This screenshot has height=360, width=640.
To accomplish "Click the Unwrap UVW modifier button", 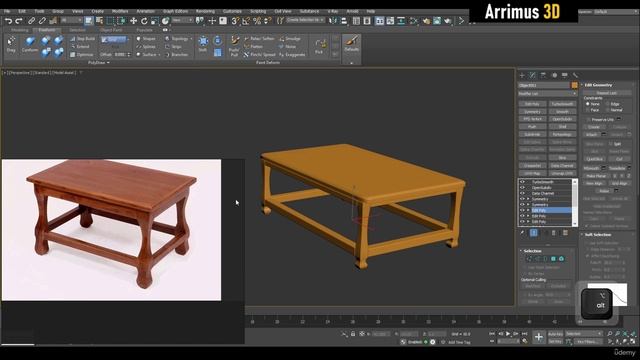I will 562,173.
